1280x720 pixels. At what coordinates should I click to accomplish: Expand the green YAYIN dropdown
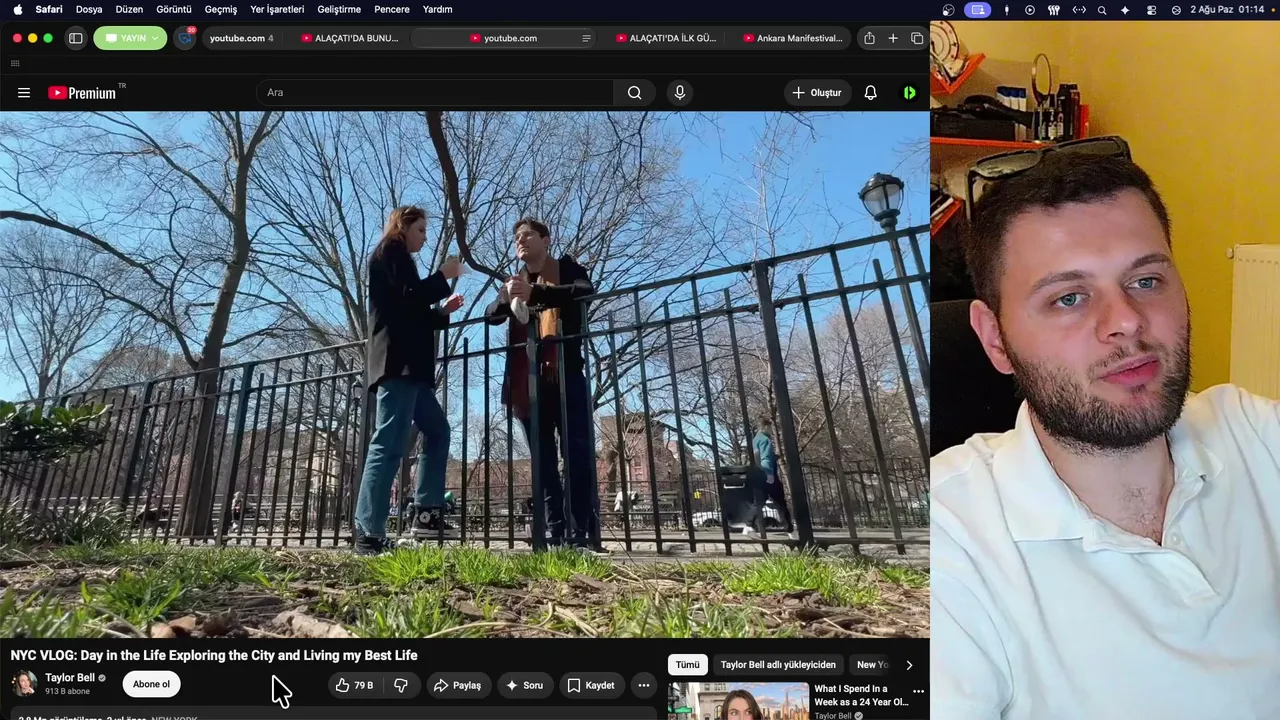point(130,38)
